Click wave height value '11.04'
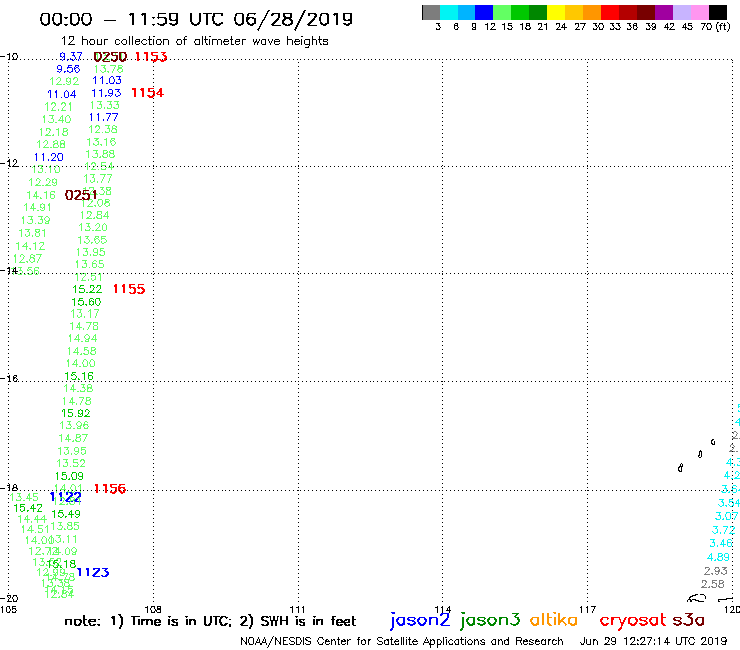This screenshot has width=740, height=650. pyautogui.click(x=62, y=94)
